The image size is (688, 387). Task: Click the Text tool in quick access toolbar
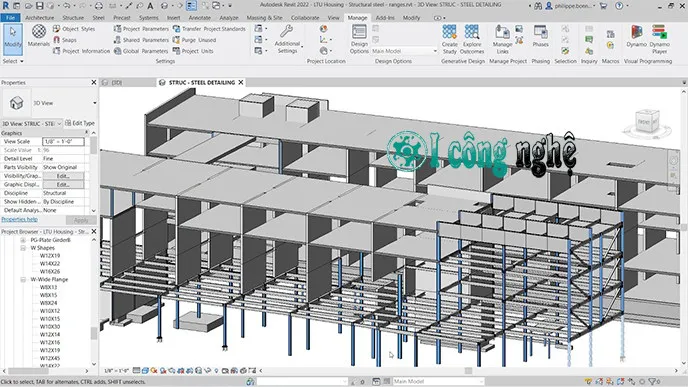click(150, 6)
